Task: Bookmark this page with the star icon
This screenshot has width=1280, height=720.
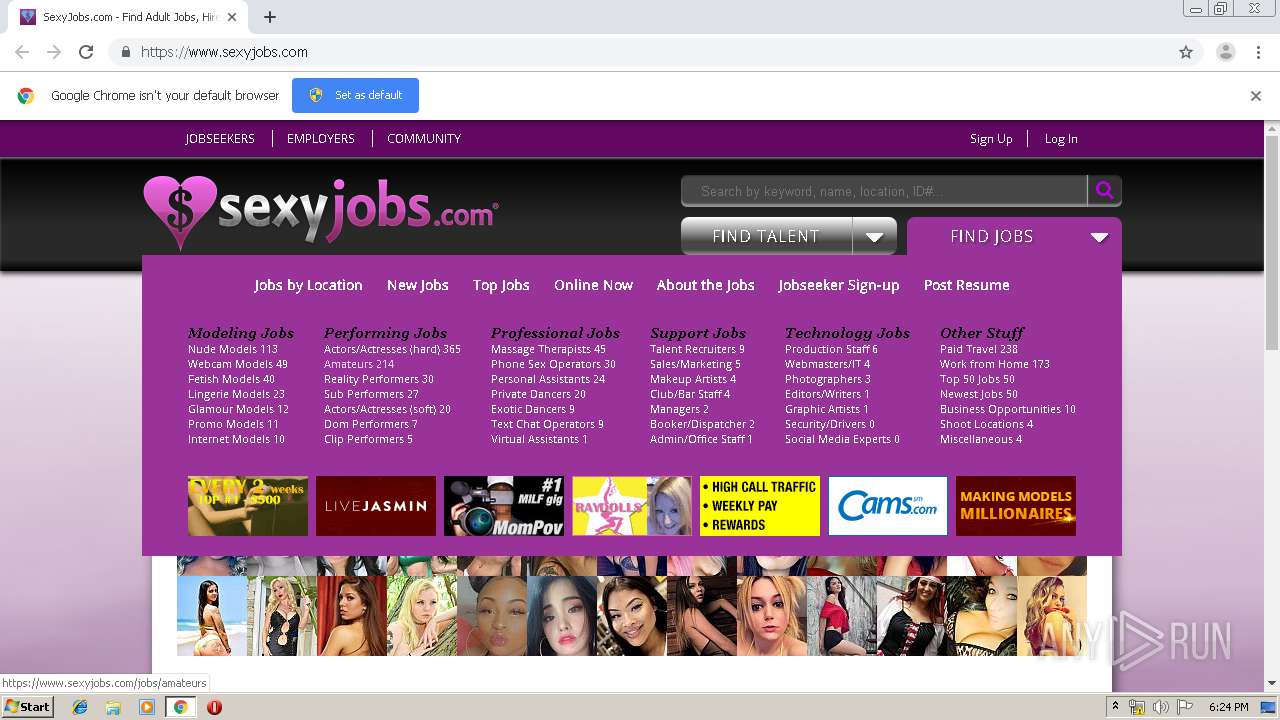Action: point(1186,52)
